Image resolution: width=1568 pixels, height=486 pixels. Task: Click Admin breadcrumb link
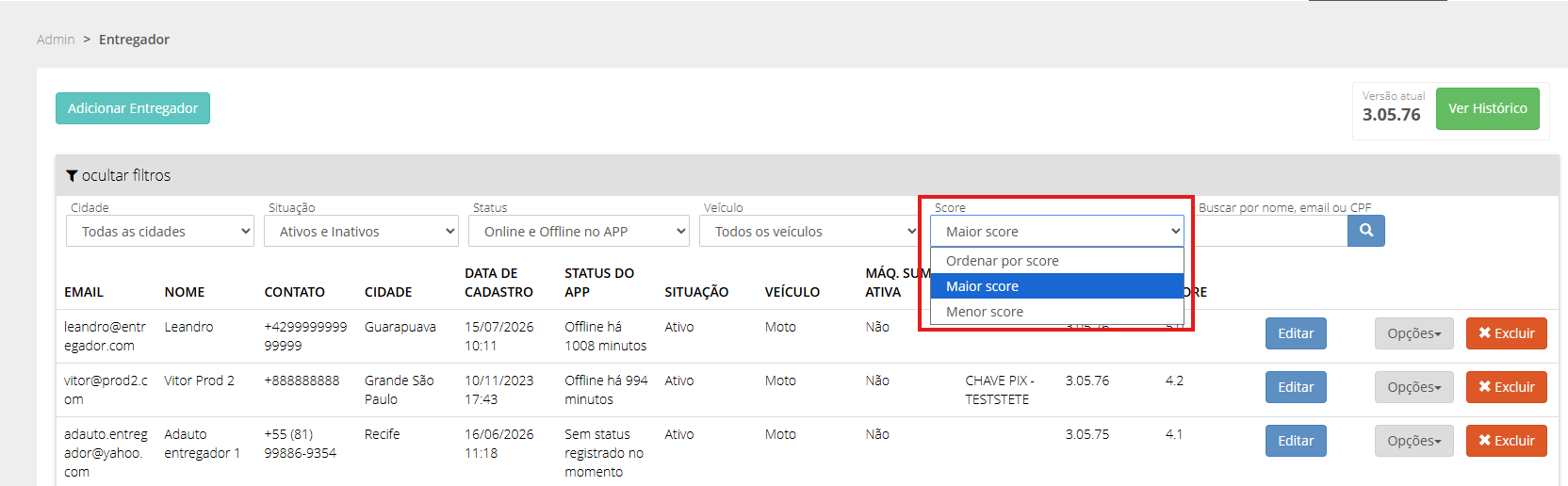[x=56, y=40]
